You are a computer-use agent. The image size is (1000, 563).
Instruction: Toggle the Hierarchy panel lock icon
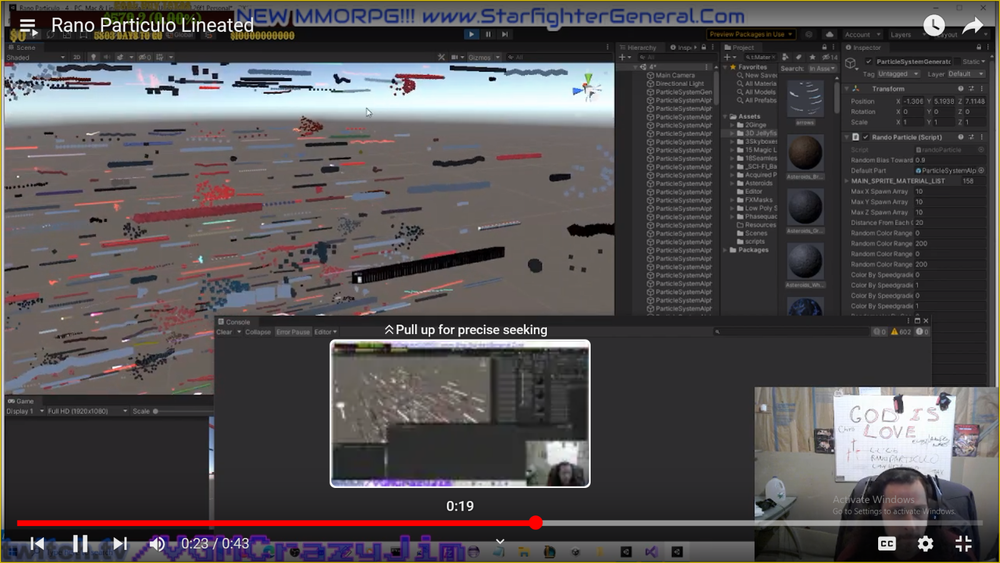(704, 47)
